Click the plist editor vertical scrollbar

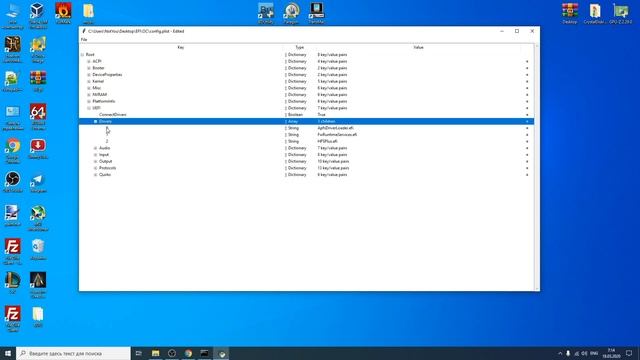pos(537,167)
